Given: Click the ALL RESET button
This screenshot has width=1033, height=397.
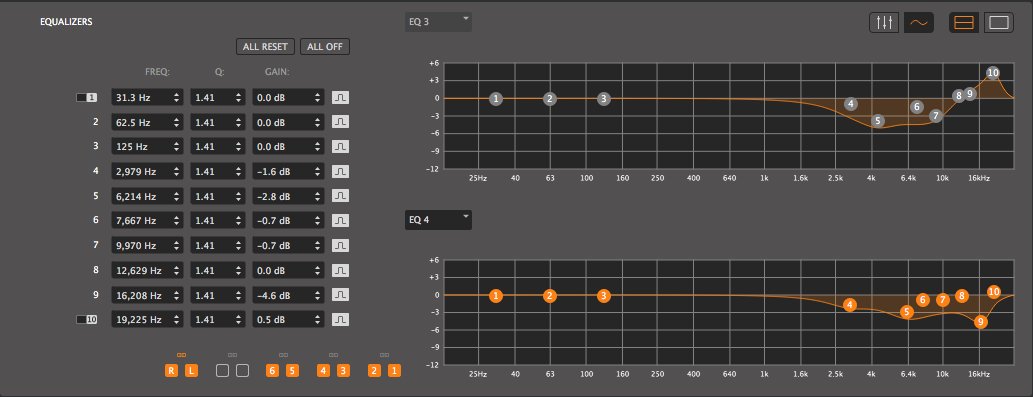Looking at the screenshot, I should click(265, 47).
